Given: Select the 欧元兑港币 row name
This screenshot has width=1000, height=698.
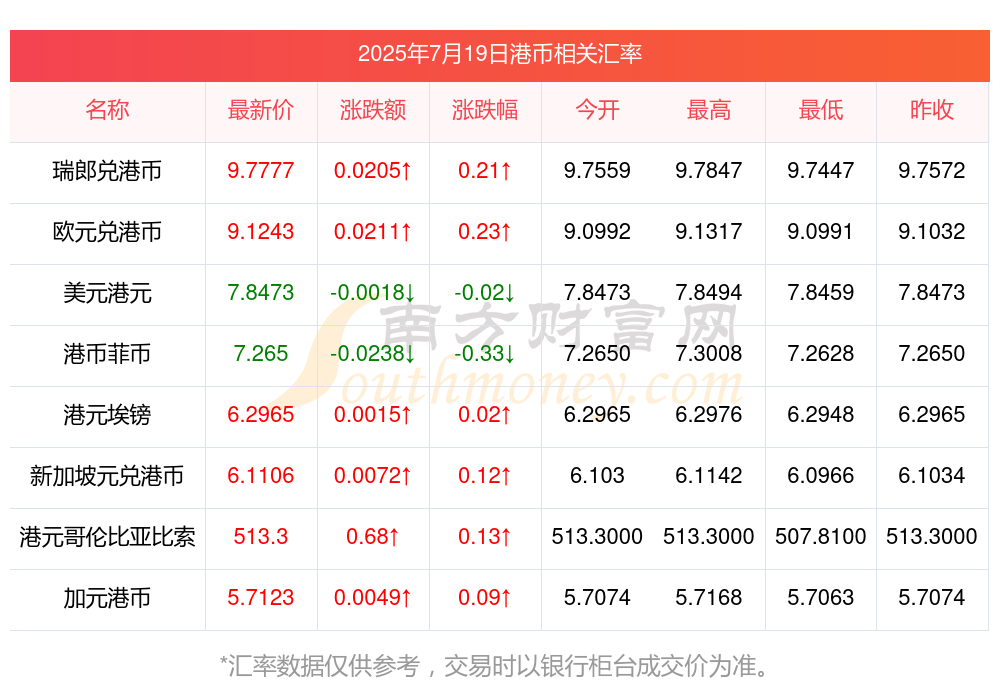Looking at the screenshot, I should click(x=107, y=232).
